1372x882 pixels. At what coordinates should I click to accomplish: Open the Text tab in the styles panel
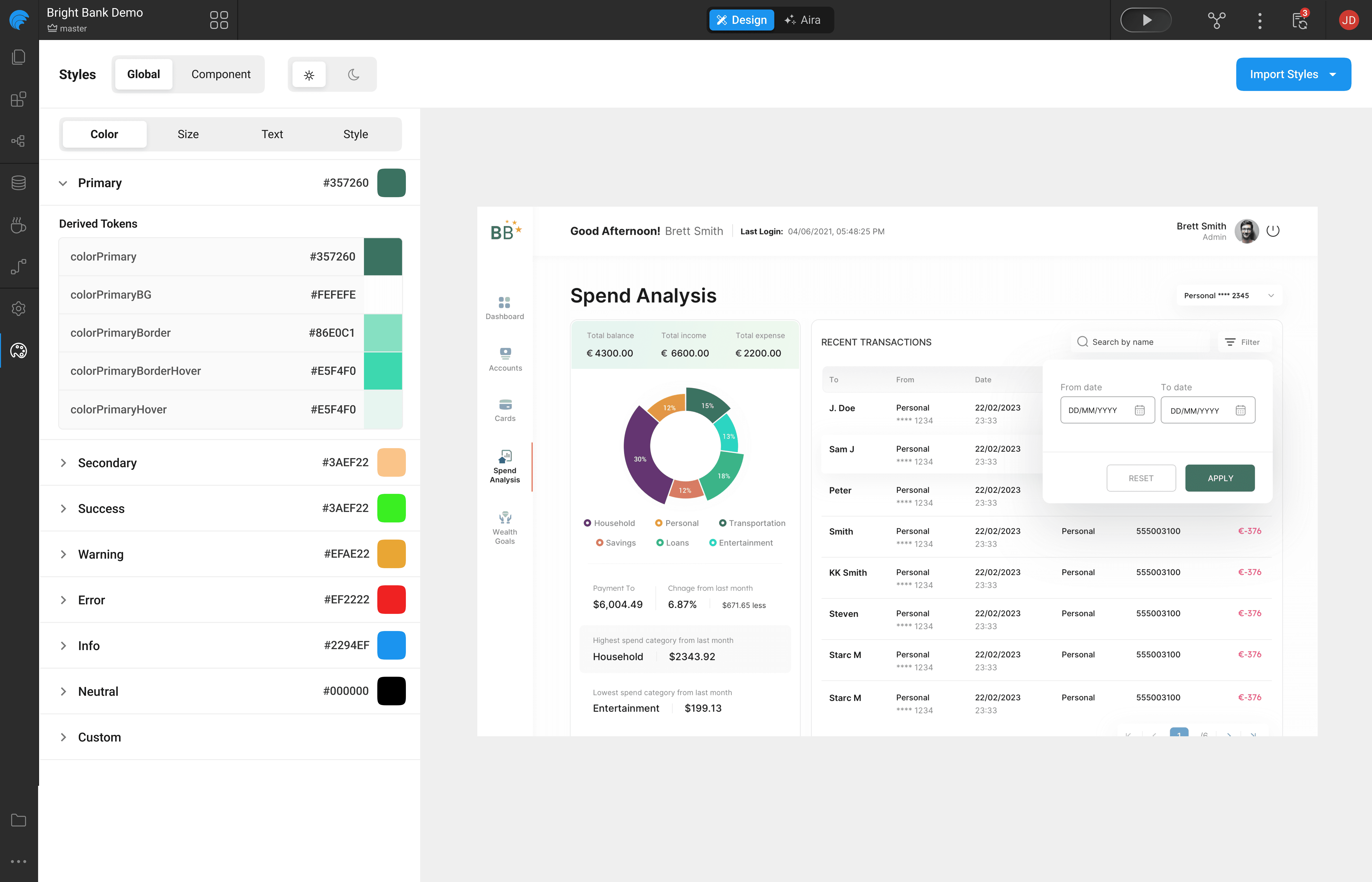(272, 134)
